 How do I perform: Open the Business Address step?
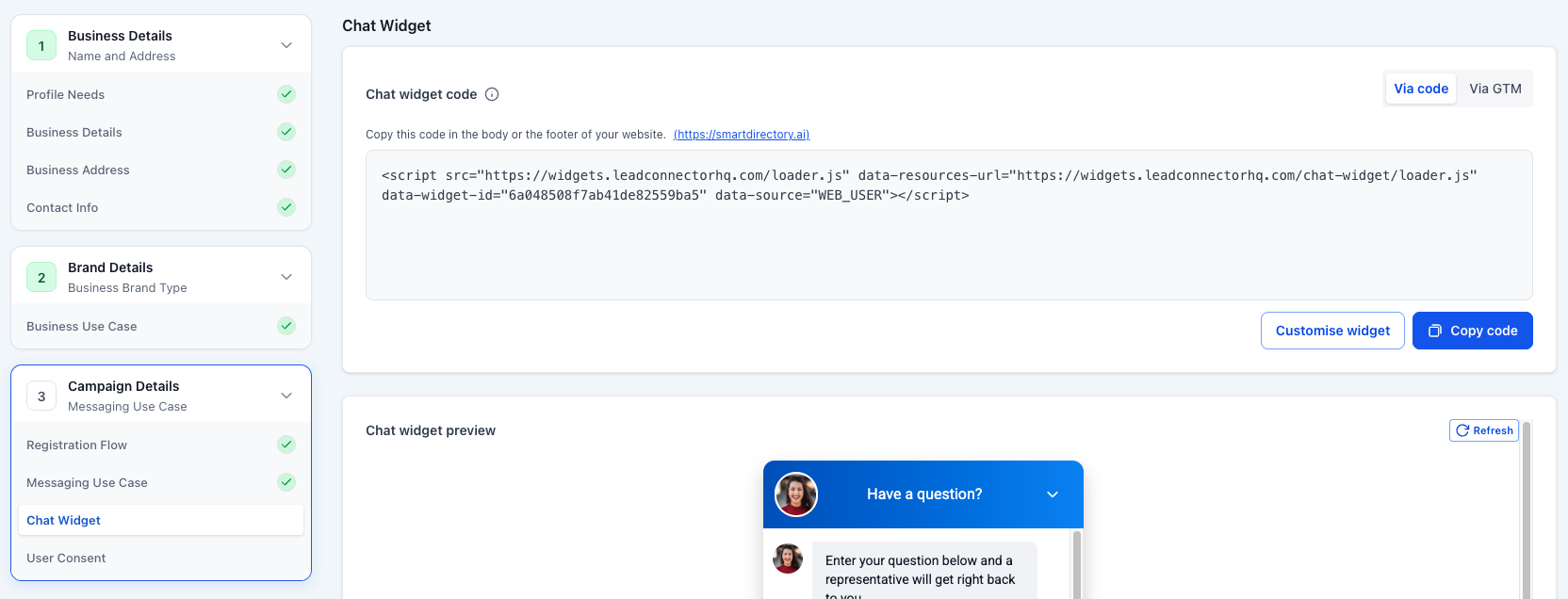(161, 170)
